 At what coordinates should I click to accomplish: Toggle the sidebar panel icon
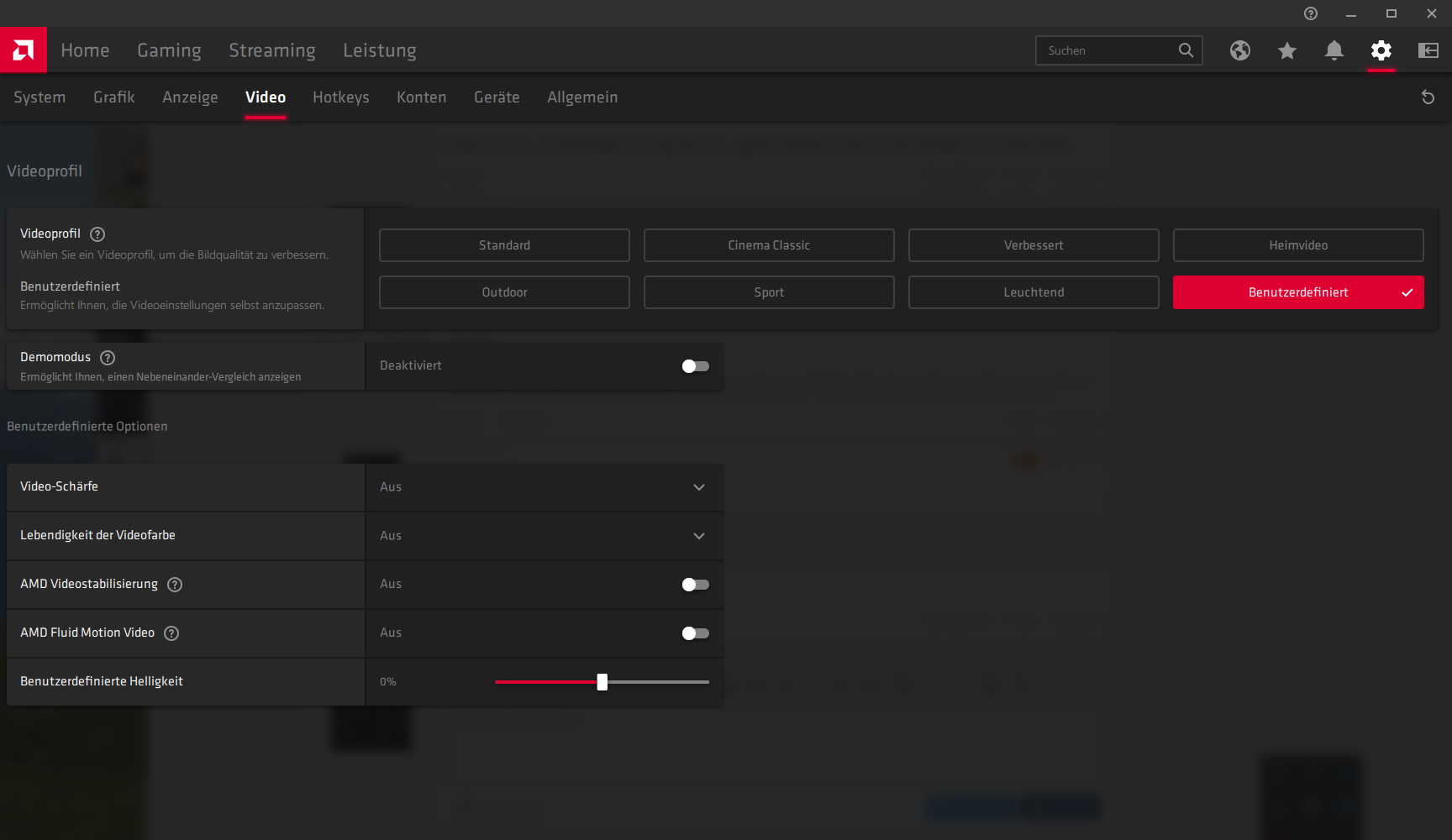pyautogui.click(x=1428, y=50)
